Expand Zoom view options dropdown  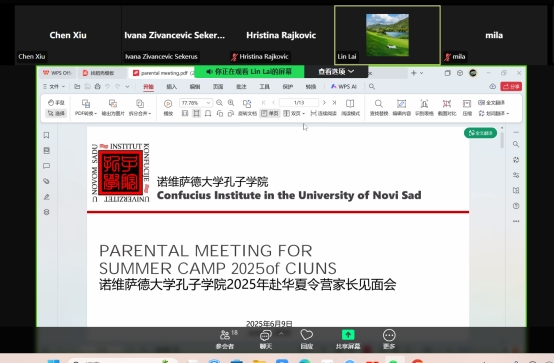[336, 71]
